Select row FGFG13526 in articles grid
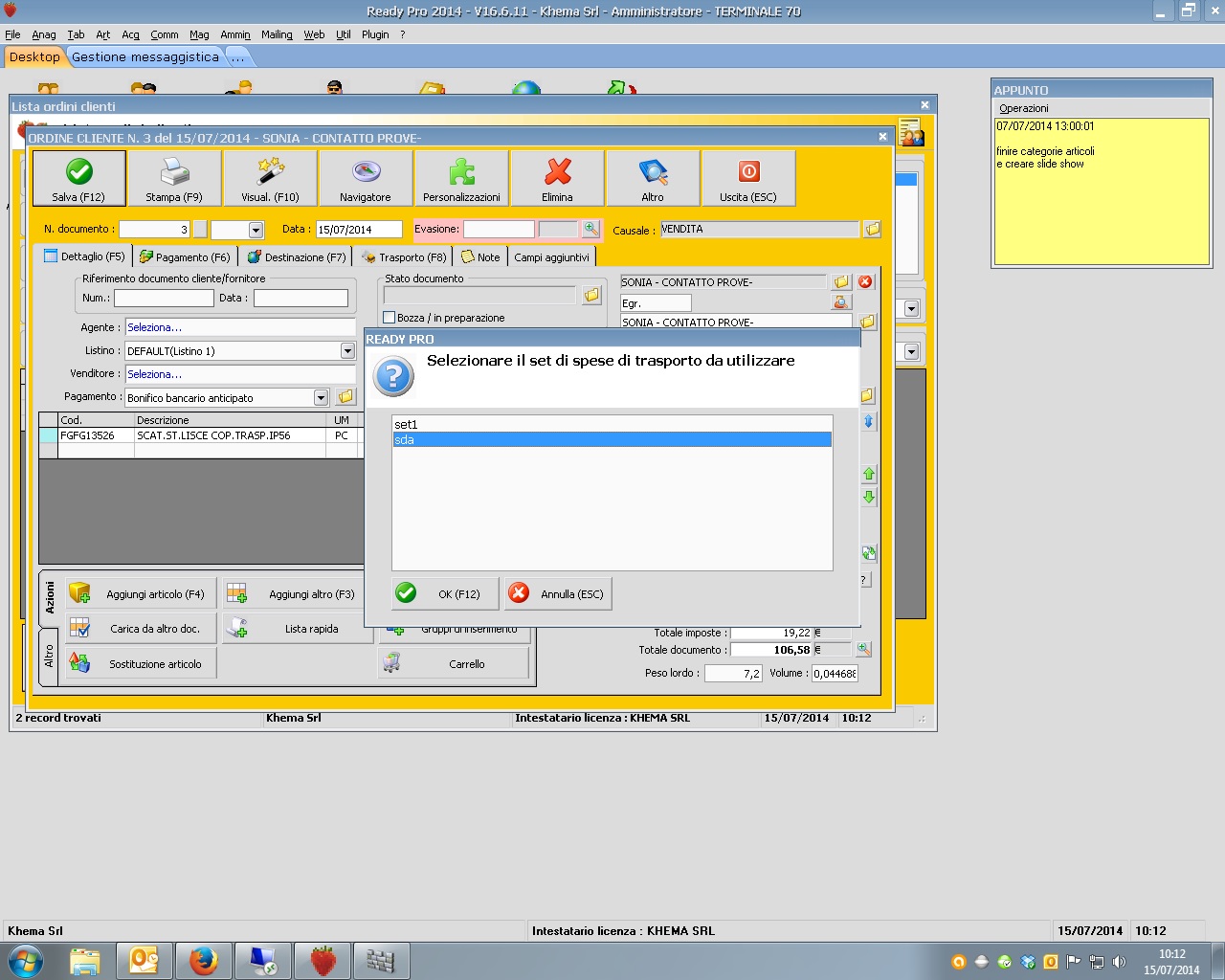Viewport: 1225px width, 980px height. click(x=201, y=435)
